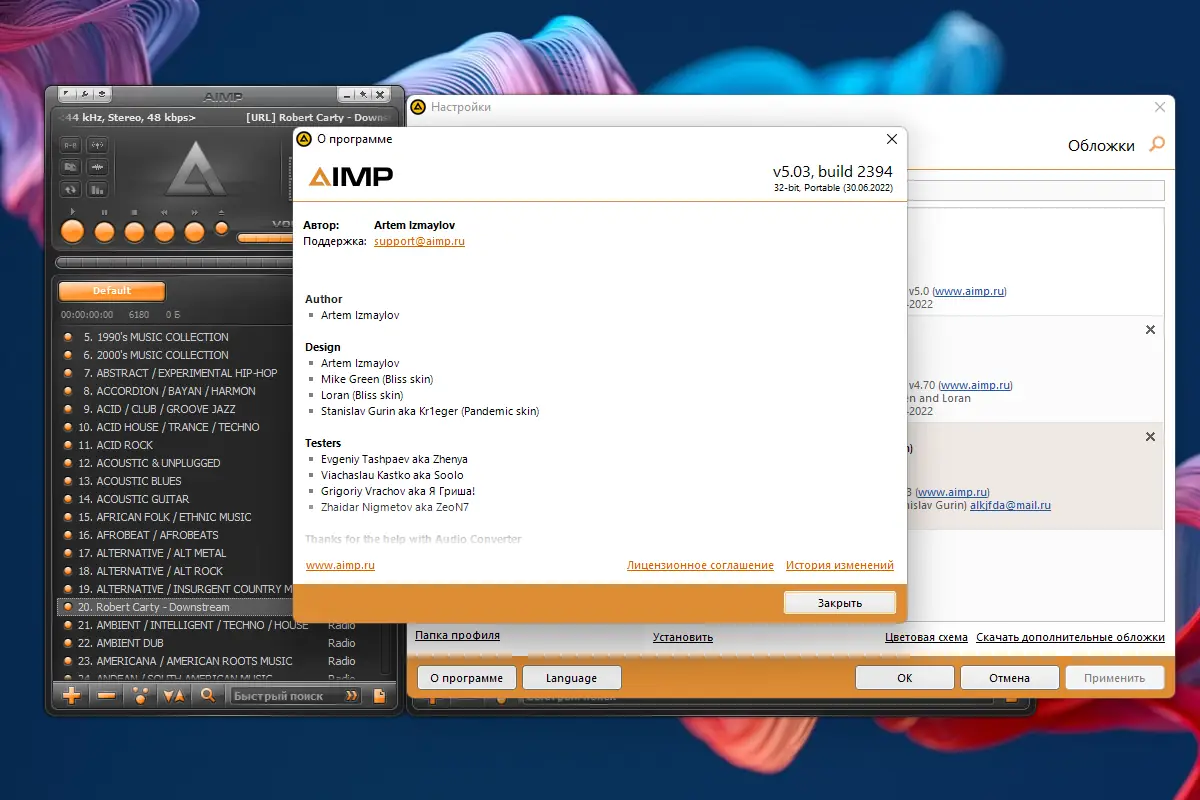The height and width of the screenshot is (800, 1200).
Task: Toggle the A-B repeat button
Action: click(70, 145)
